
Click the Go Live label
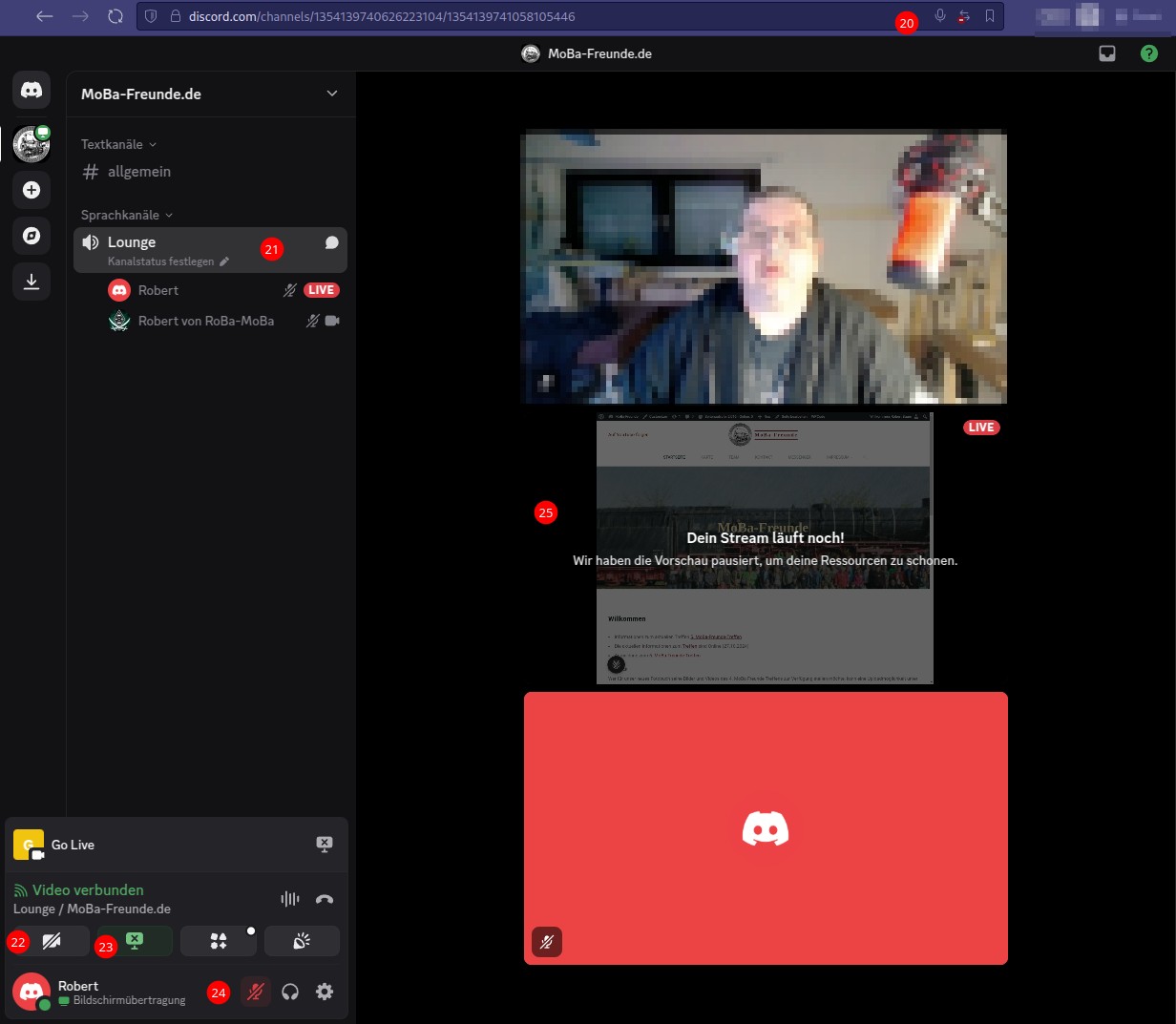point(73,845)
